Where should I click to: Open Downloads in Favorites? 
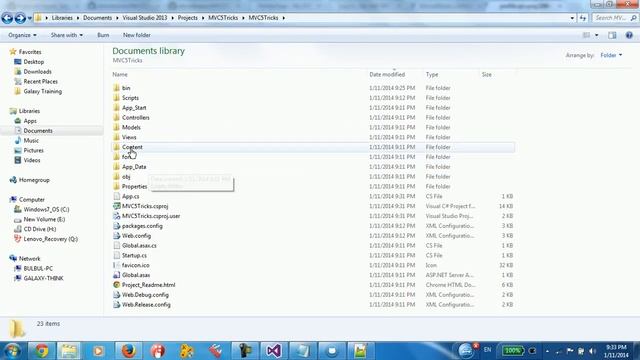[x=38, y=71]
